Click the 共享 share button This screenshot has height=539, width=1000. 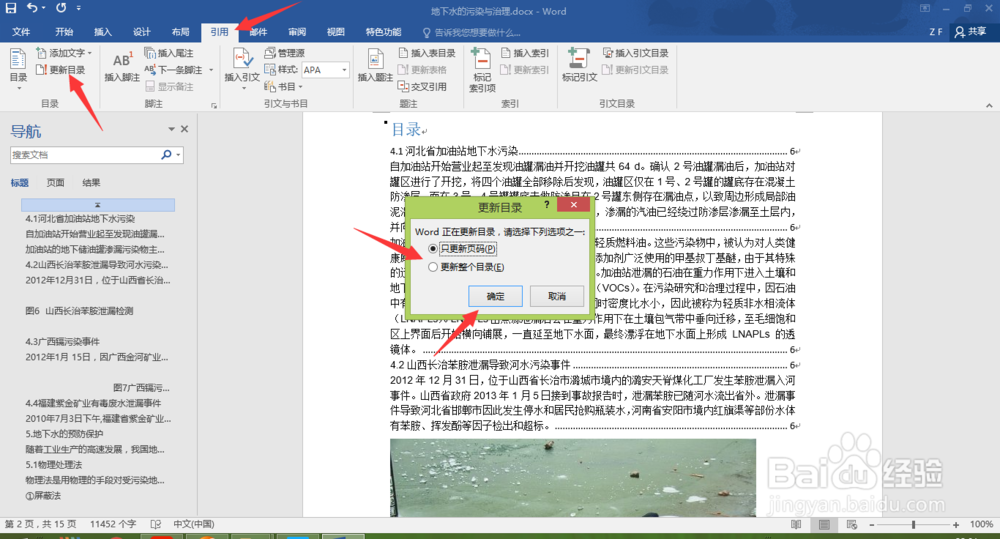971,32
